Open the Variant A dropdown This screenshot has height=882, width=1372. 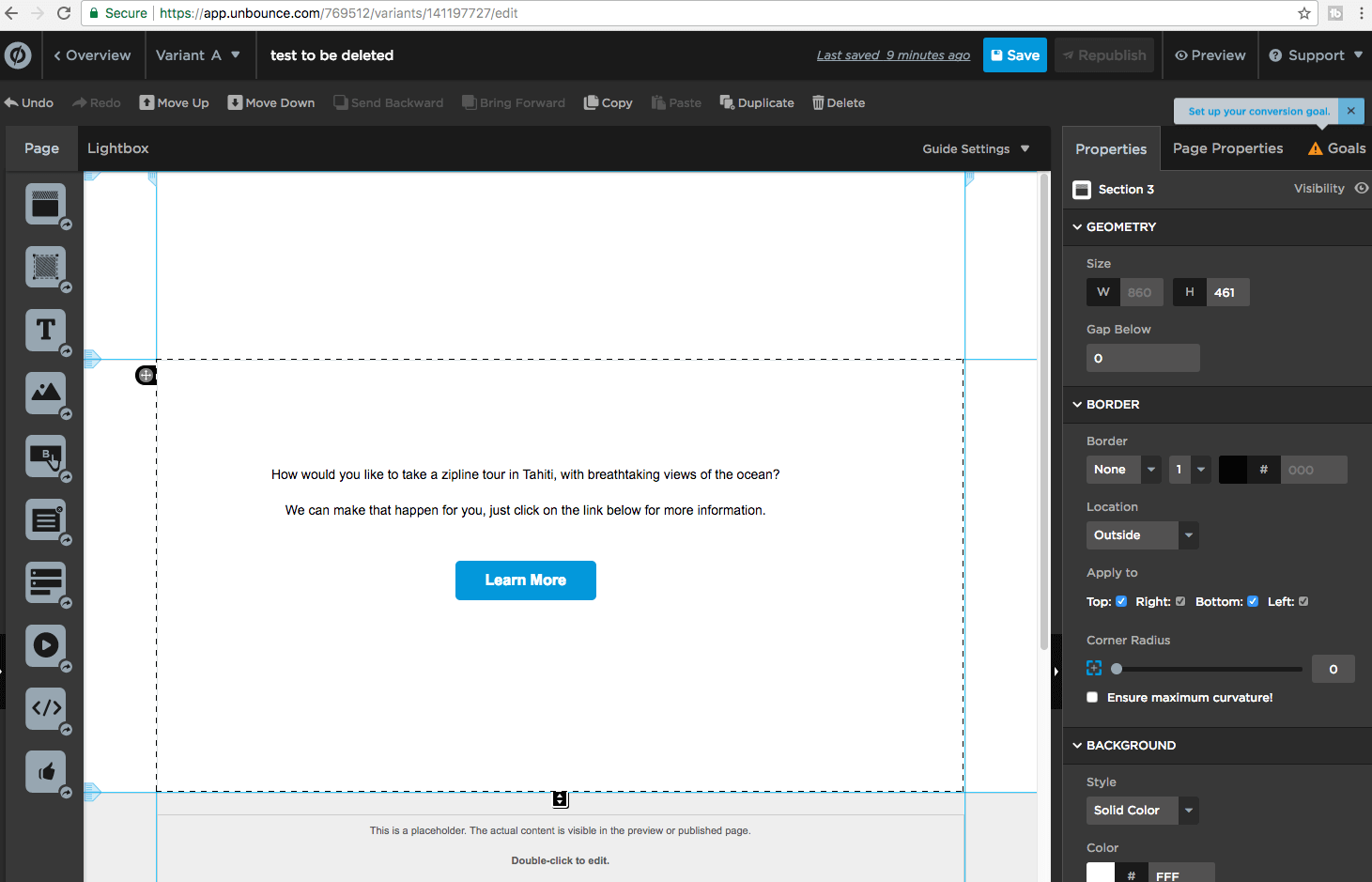coord(198,55)
